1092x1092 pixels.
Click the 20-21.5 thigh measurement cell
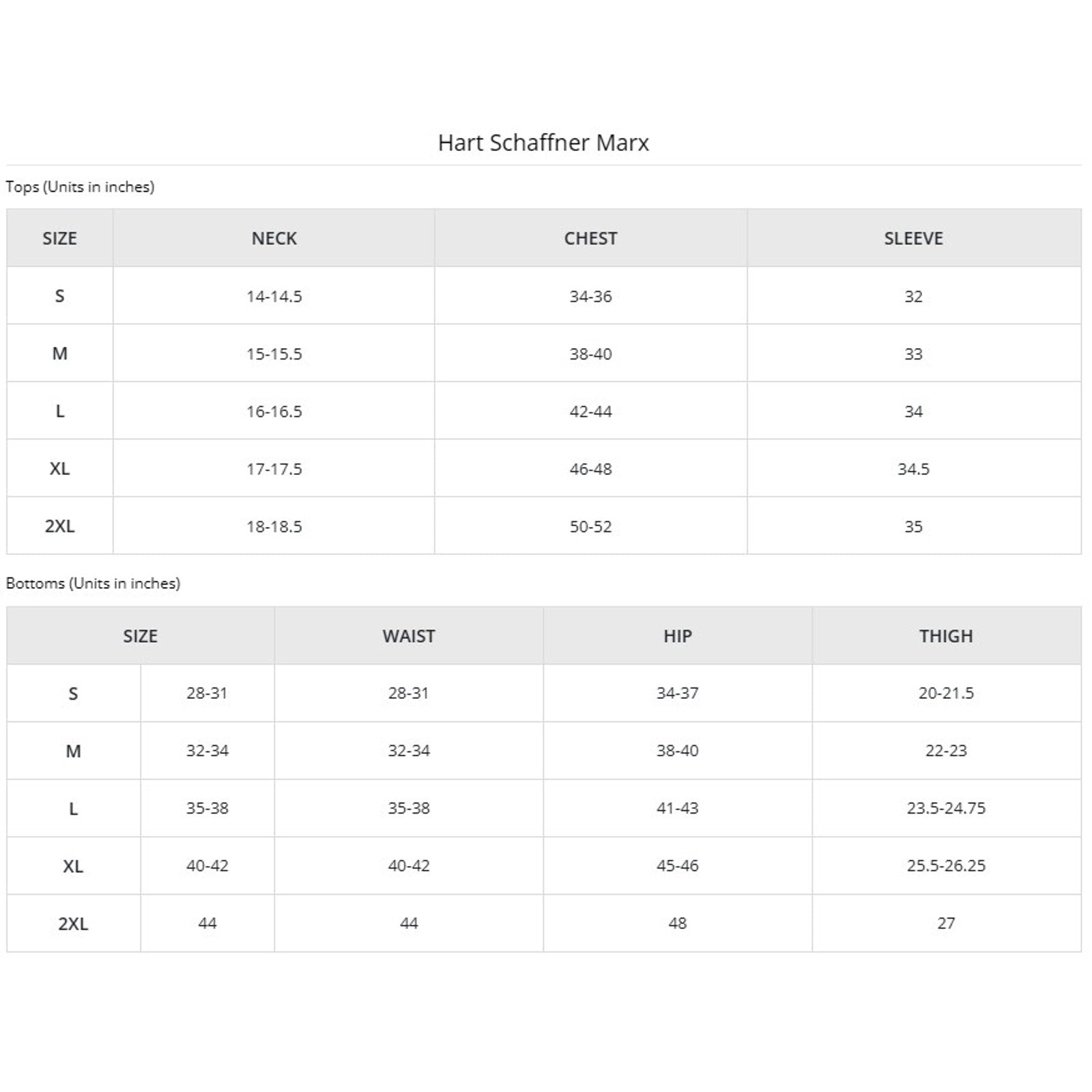945,693
